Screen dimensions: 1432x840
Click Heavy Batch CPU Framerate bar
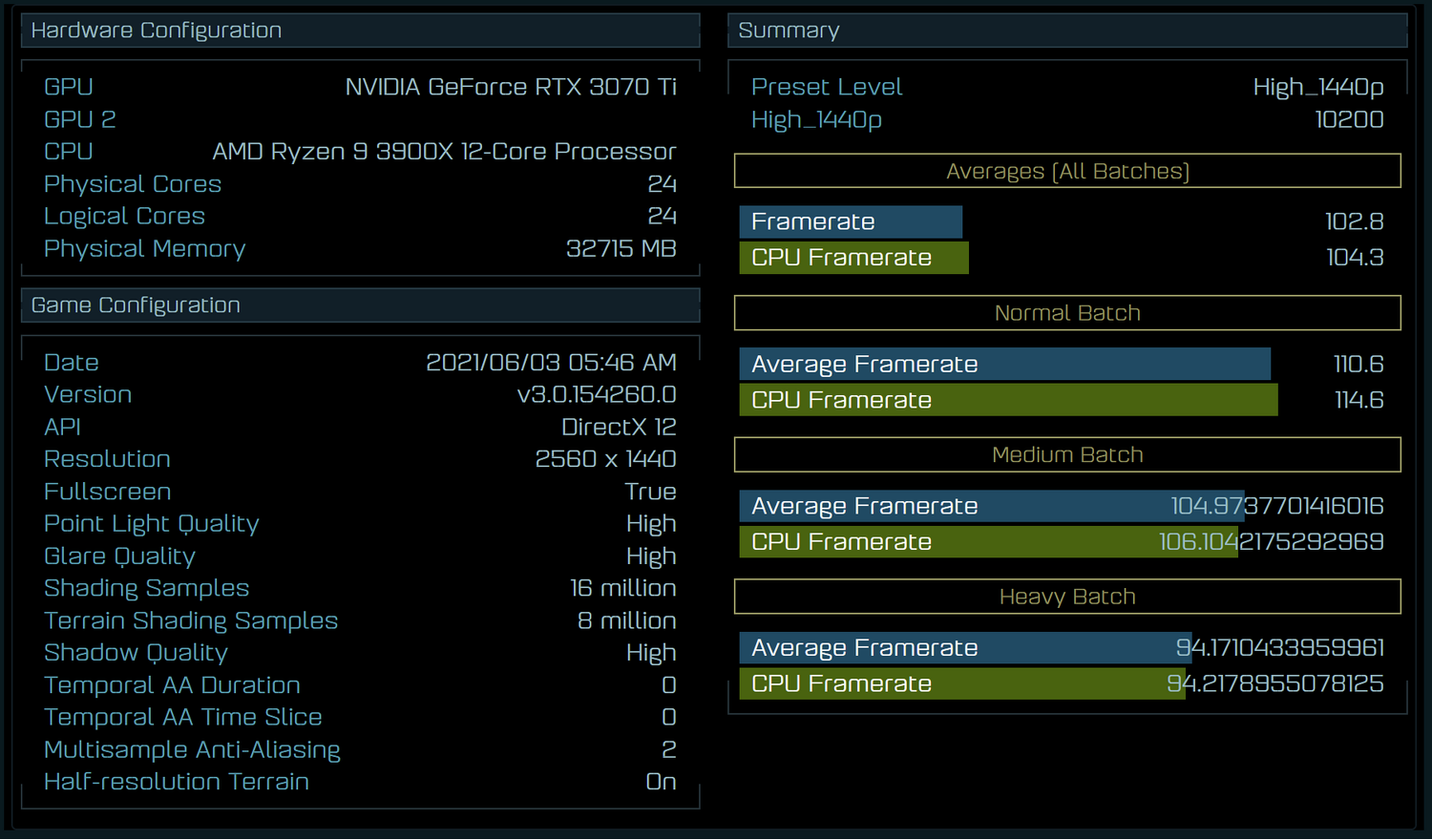click(x=962, y=684)
